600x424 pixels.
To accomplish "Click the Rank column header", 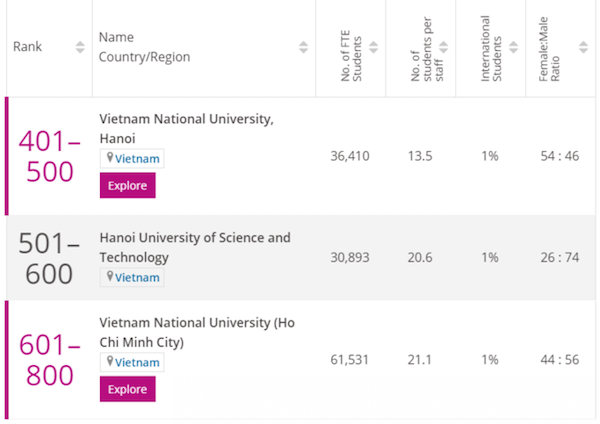I will [27, 47].
